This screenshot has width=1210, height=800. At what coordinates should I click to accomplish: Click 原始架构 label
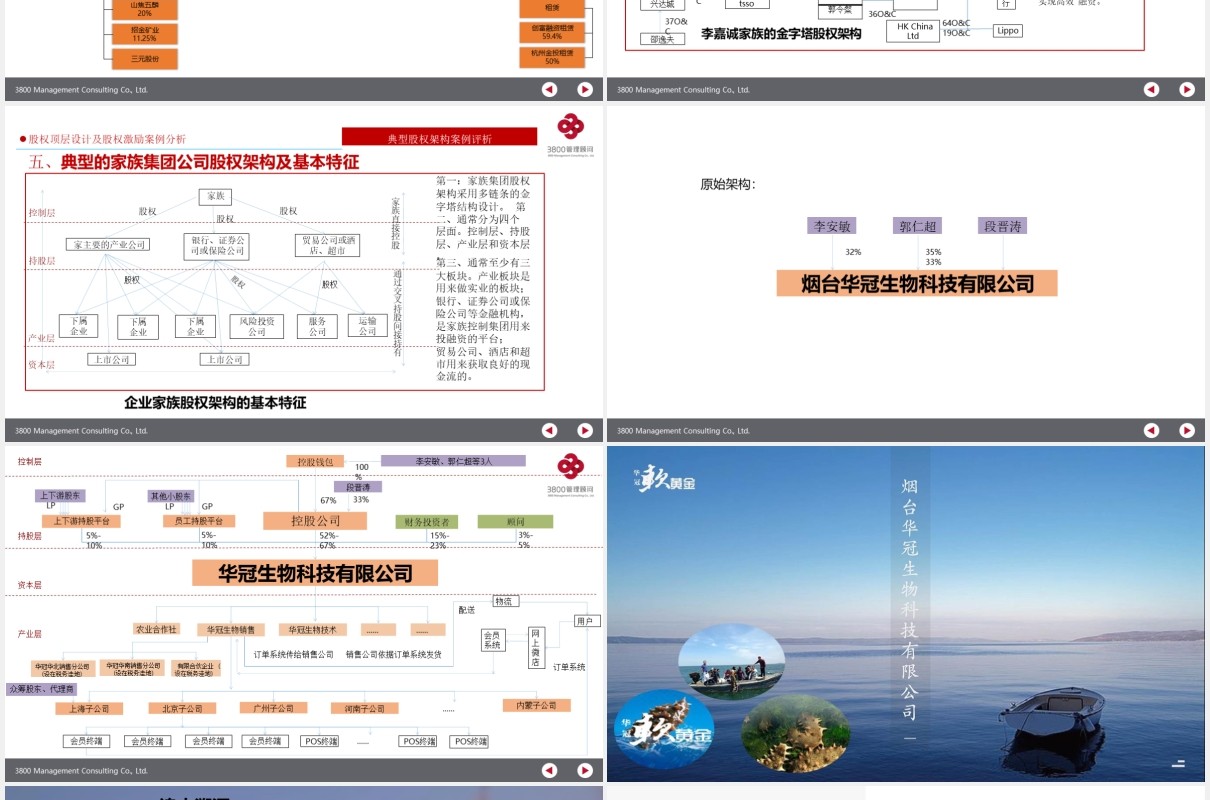727,185
